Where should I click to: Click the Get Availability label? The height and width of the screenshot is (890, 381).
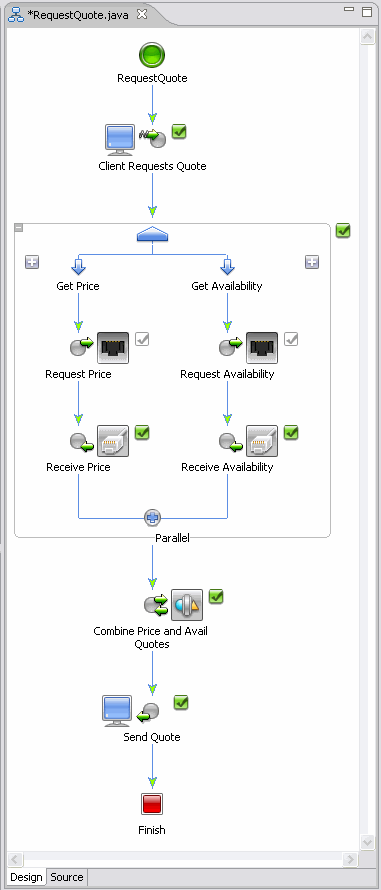[227, 286]
